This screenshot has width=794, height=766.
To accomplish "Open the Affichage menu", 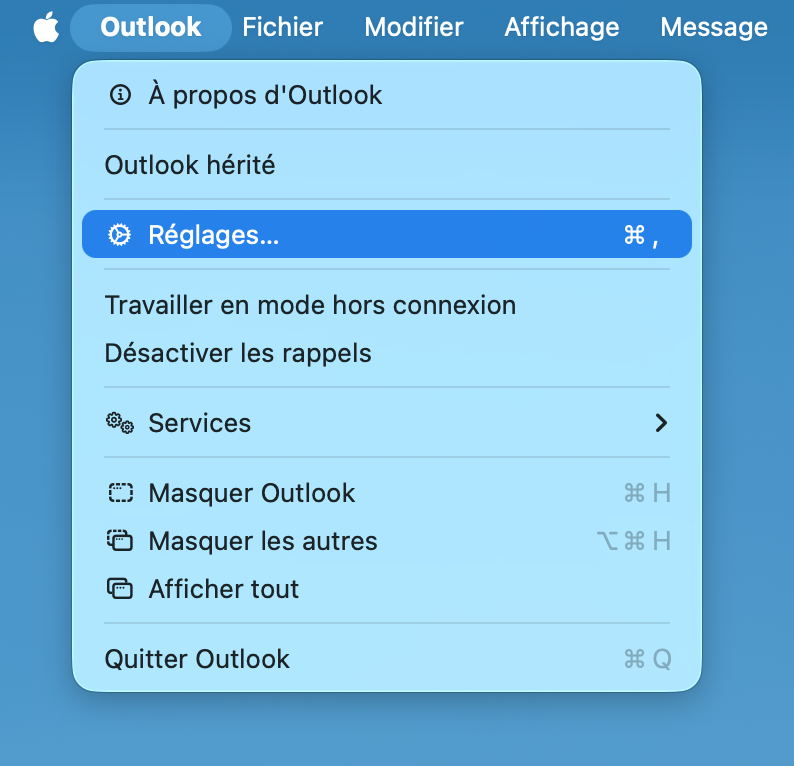I will click(x=562, y=27).
